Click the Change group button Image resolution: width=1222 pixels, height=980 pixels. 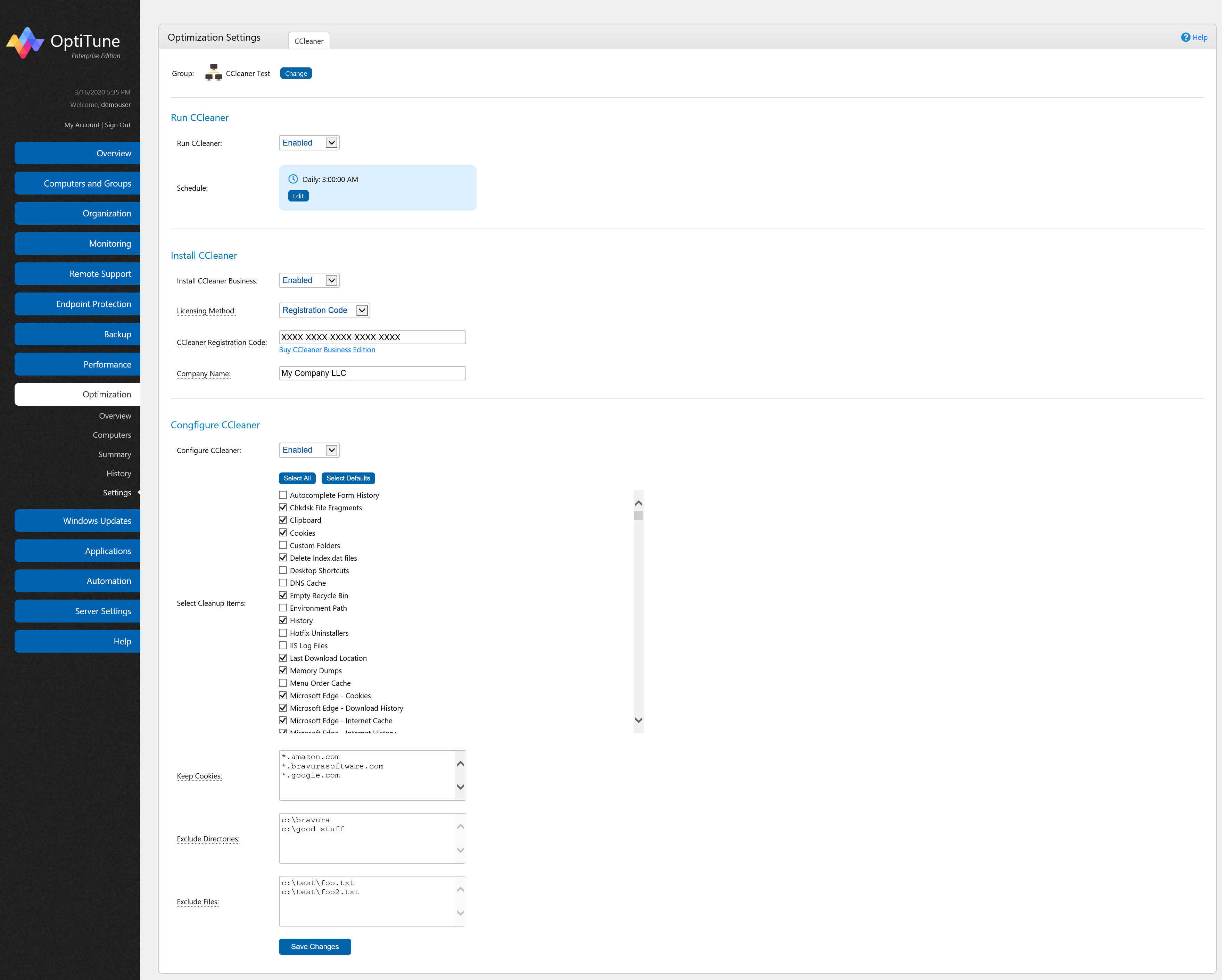(x=296, y=73)
